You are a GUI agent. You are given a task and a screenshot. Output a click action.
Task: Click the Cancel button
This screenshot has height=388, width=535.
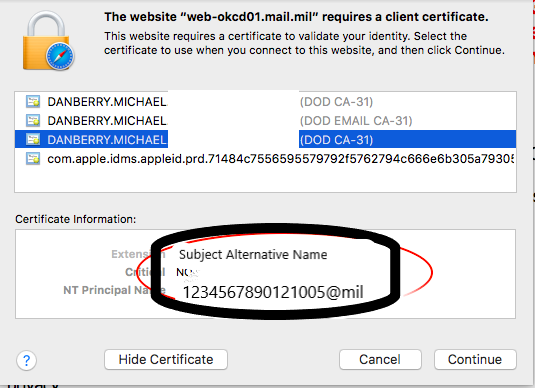click(x=380, y=359)
